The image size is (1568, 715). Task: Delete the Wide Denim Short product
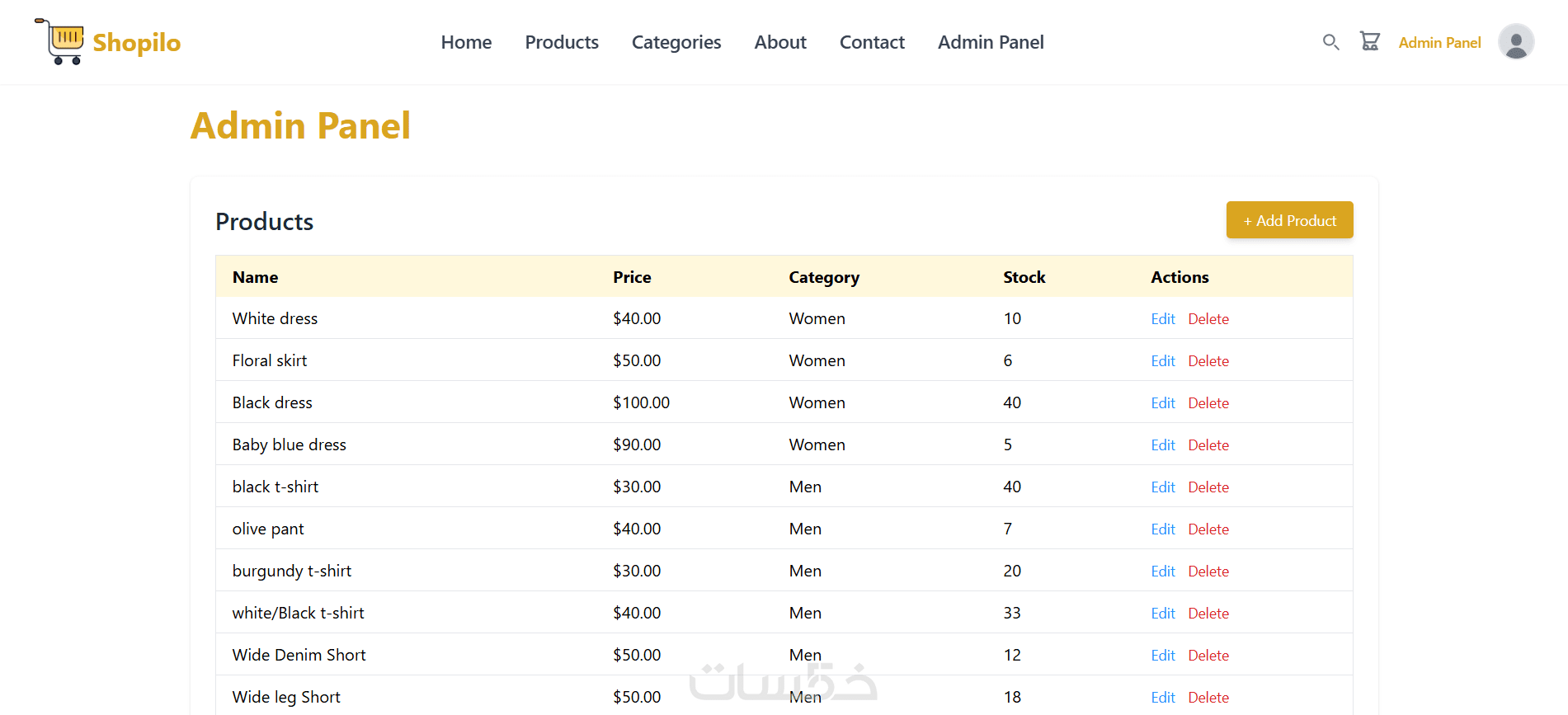coord(1208,656)
